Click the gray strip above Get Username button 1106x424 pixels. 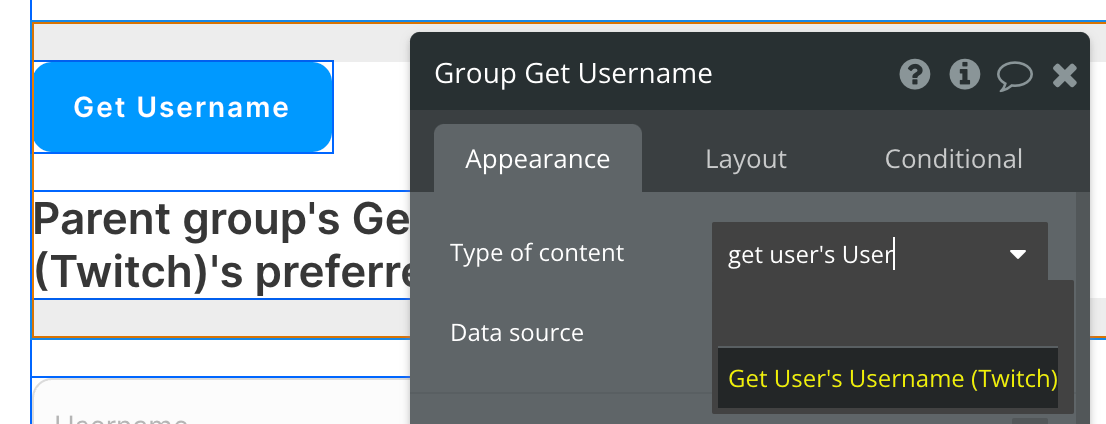(220, 43)
